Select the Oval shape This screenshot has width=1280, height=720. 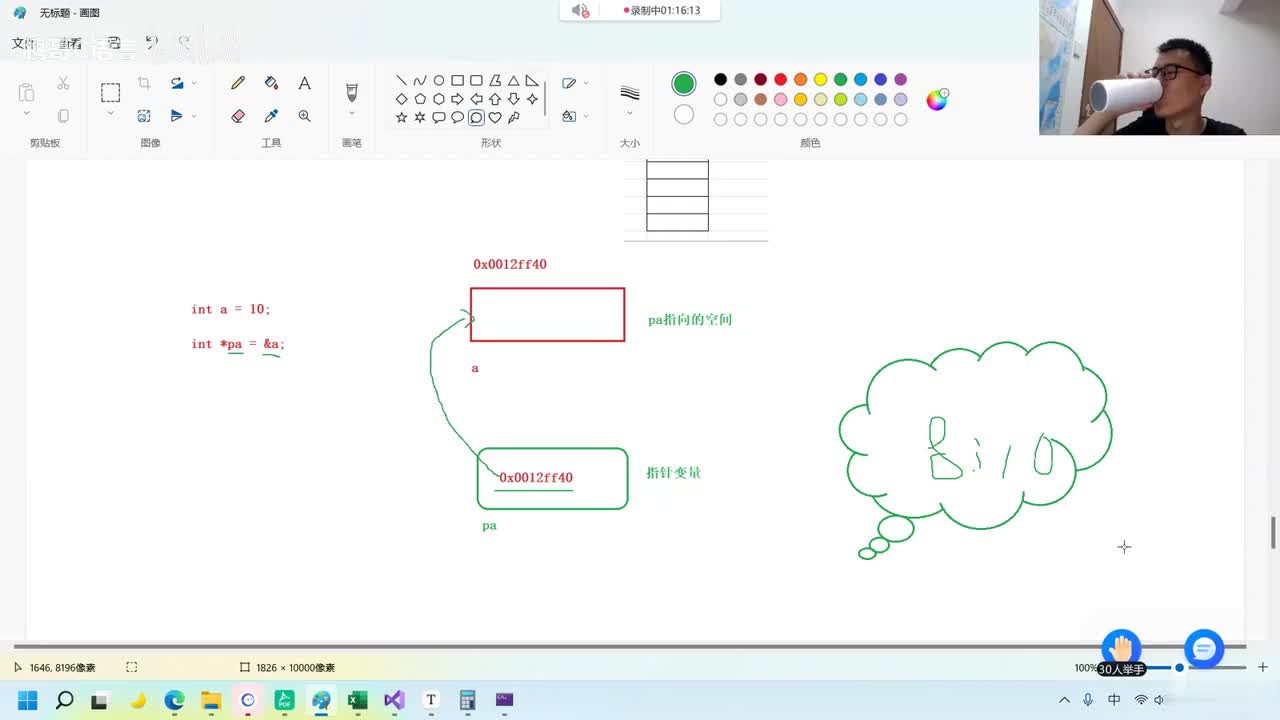click(x=439, y=81)
